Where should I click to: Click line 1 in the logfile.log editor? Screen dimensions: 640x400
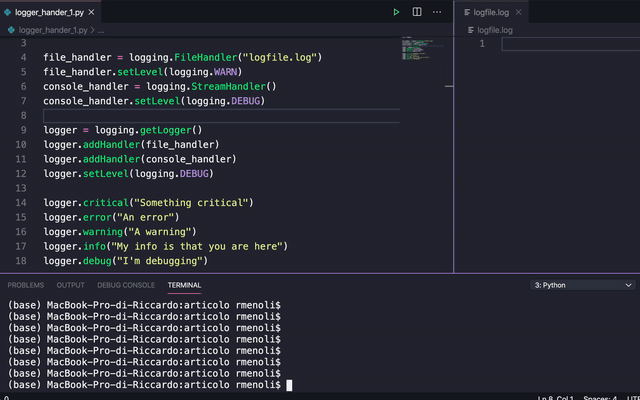pyautogui.click(x=571, y=44)
